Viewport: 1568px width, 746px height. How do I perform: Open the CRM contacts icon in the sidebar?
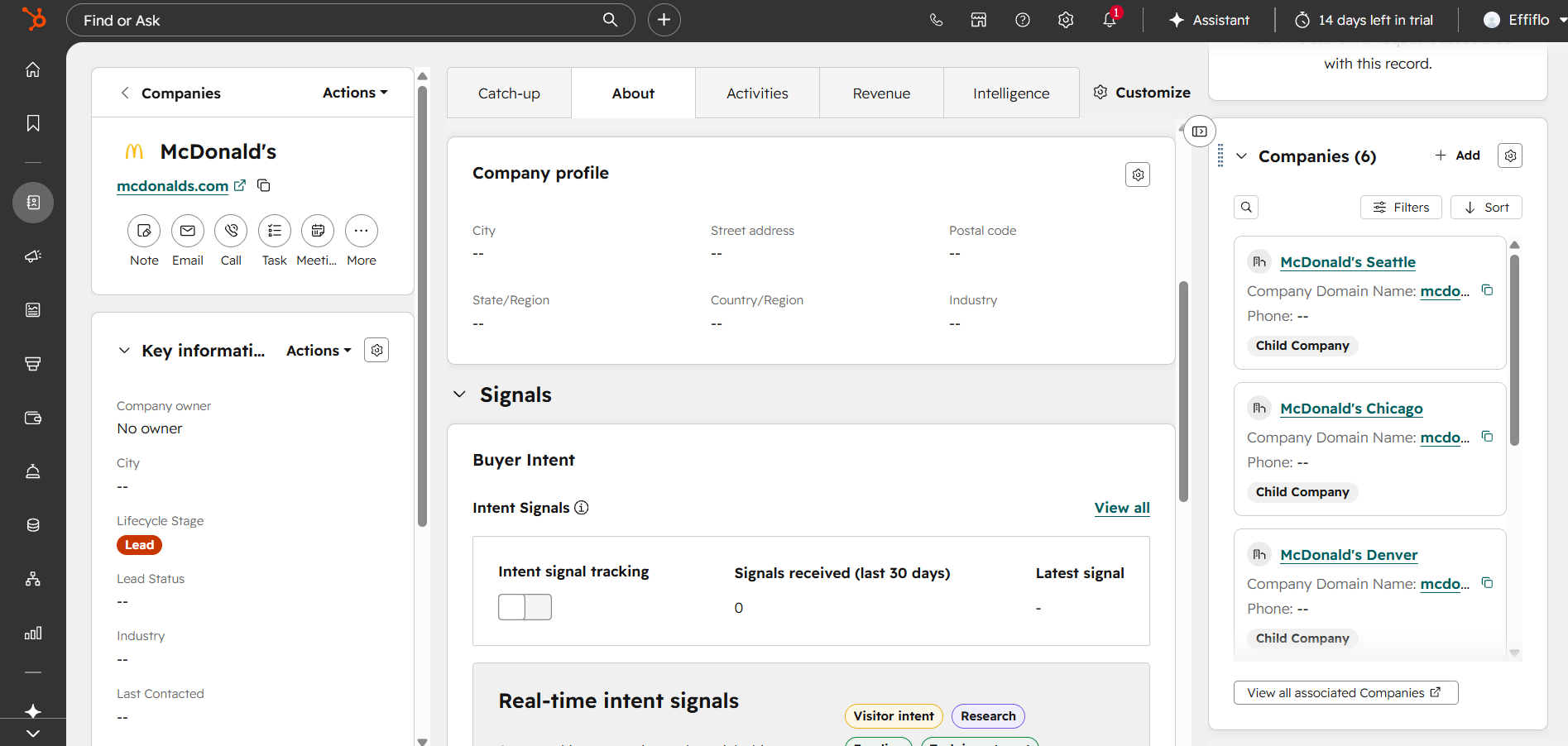tap(33, 203)
